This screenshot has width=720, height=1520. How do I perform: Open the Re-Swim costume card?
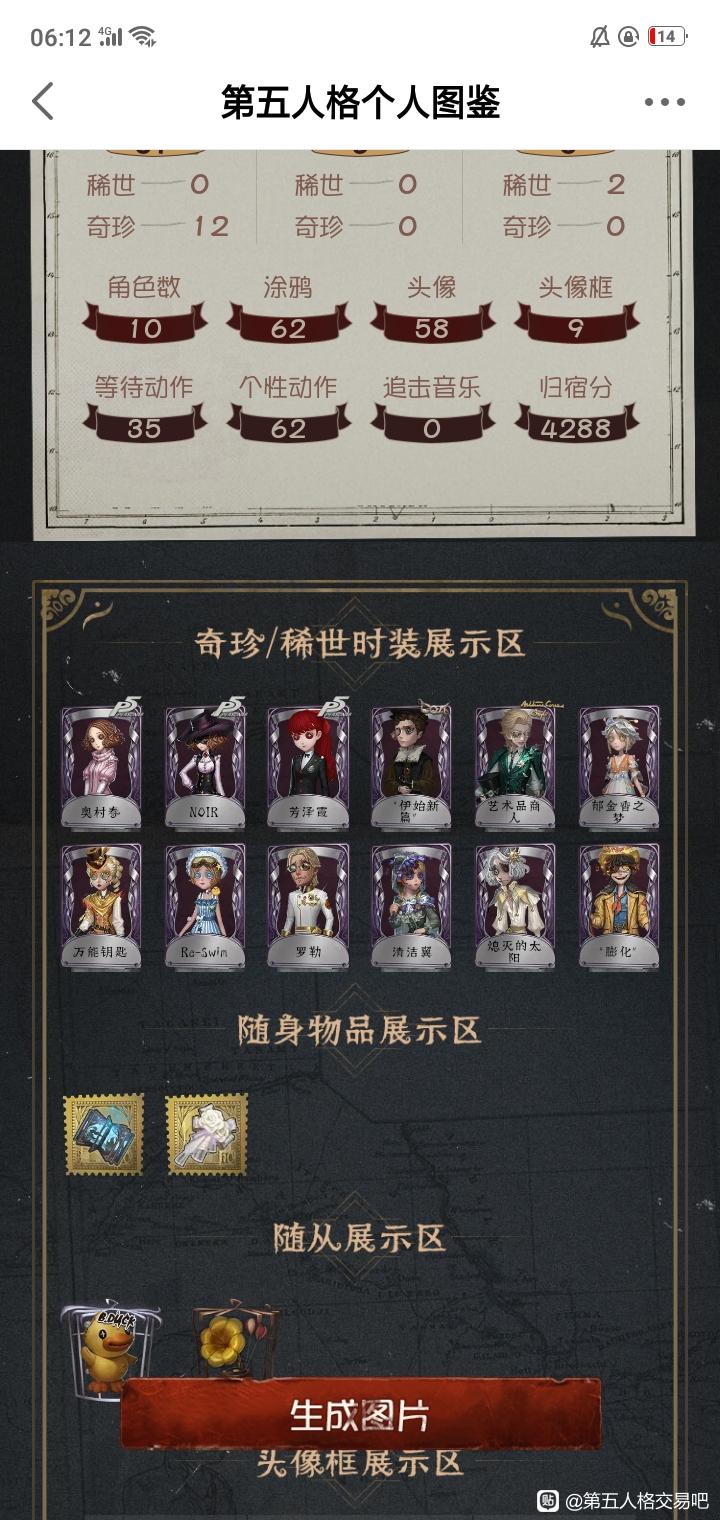pos(205,906)
